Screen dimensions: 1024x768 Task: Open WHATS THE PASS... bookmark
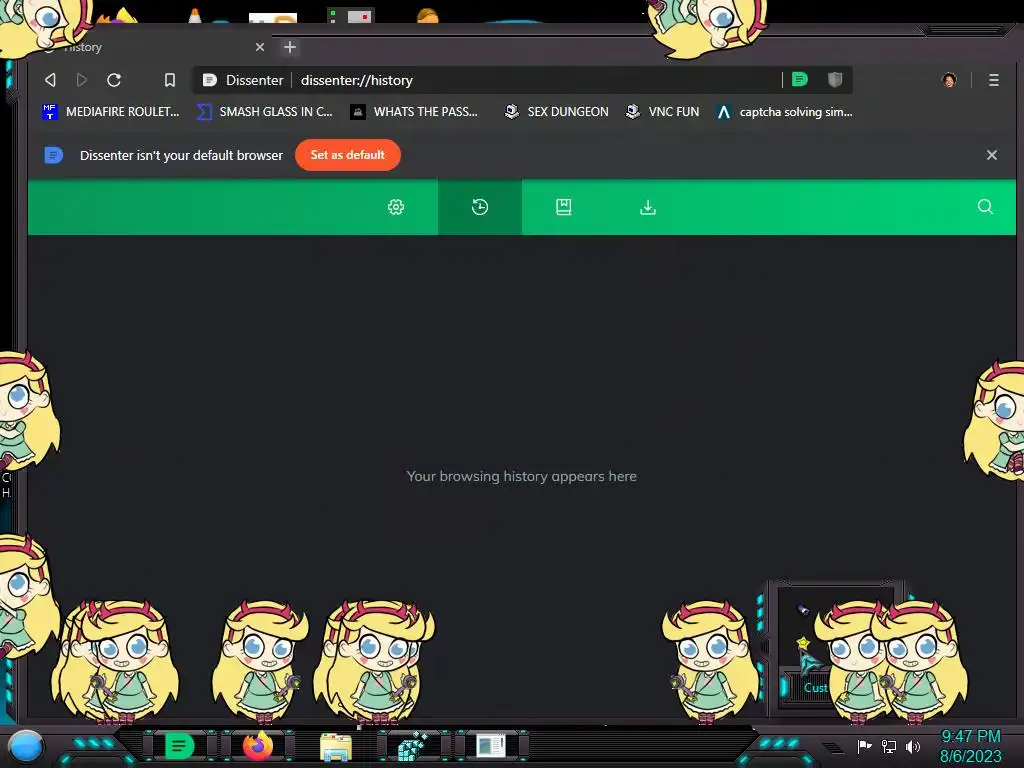414,112
